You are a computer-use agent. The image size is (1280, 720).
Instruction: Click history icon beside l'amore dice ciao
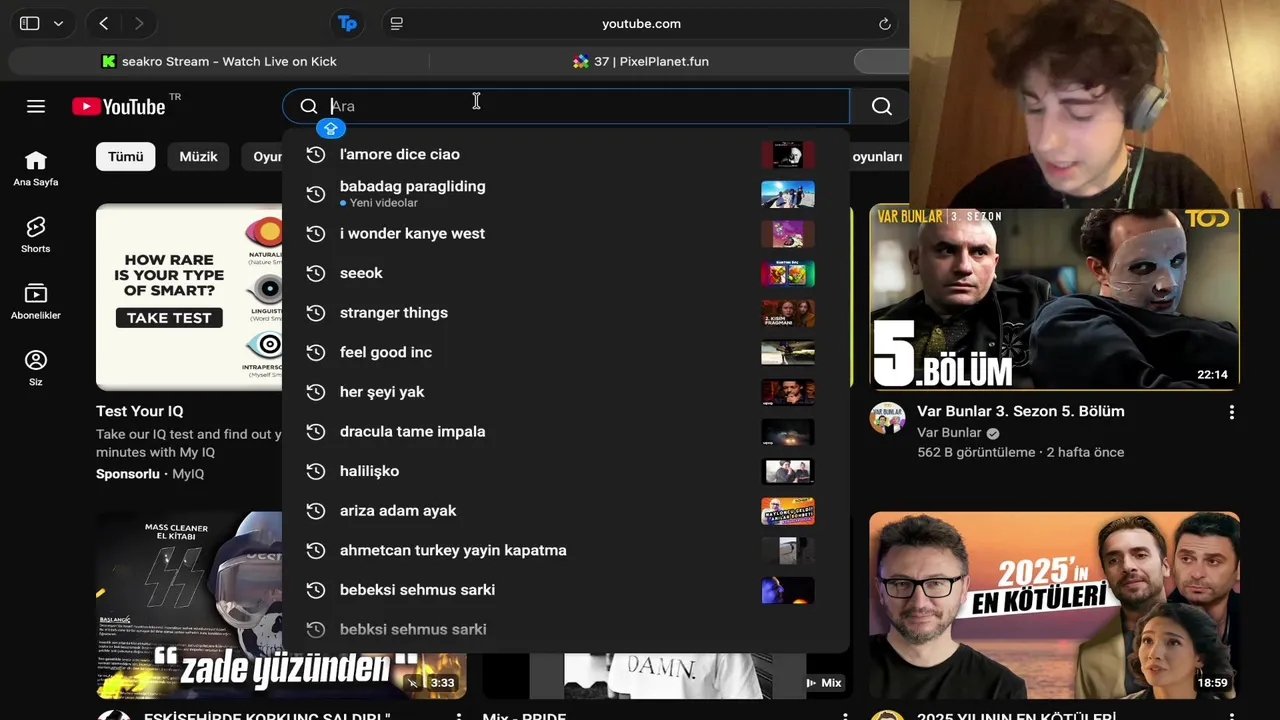[x=315, y=154]
